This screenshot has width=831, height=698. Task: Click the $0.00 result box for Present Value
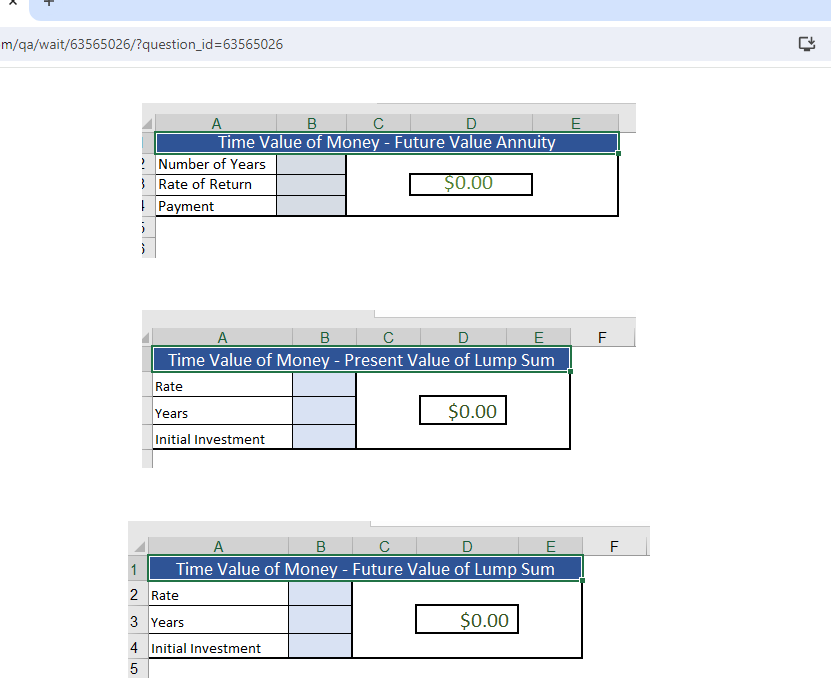click(x=462, y=410)
